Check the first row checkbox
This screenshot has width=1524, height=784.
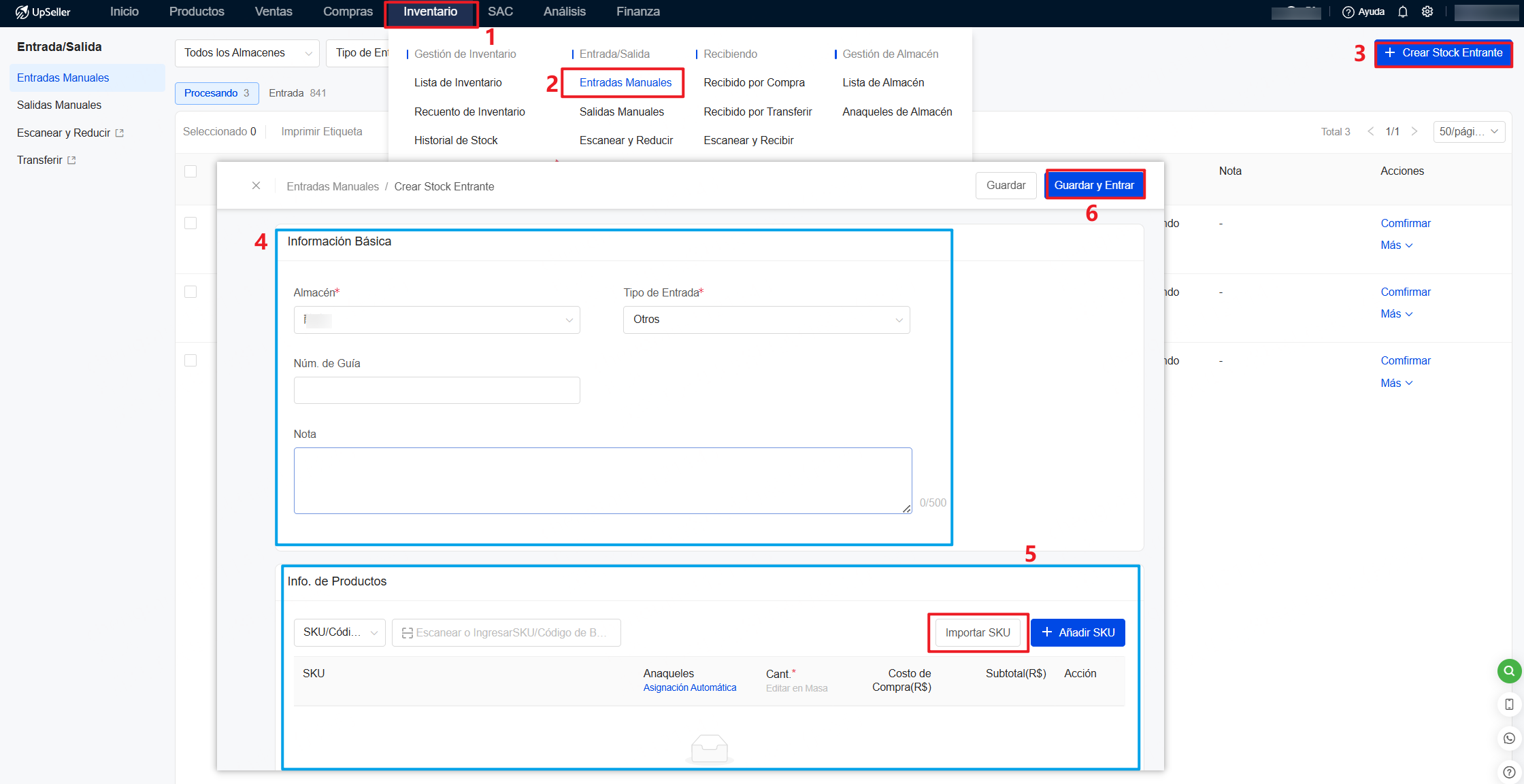190,223
